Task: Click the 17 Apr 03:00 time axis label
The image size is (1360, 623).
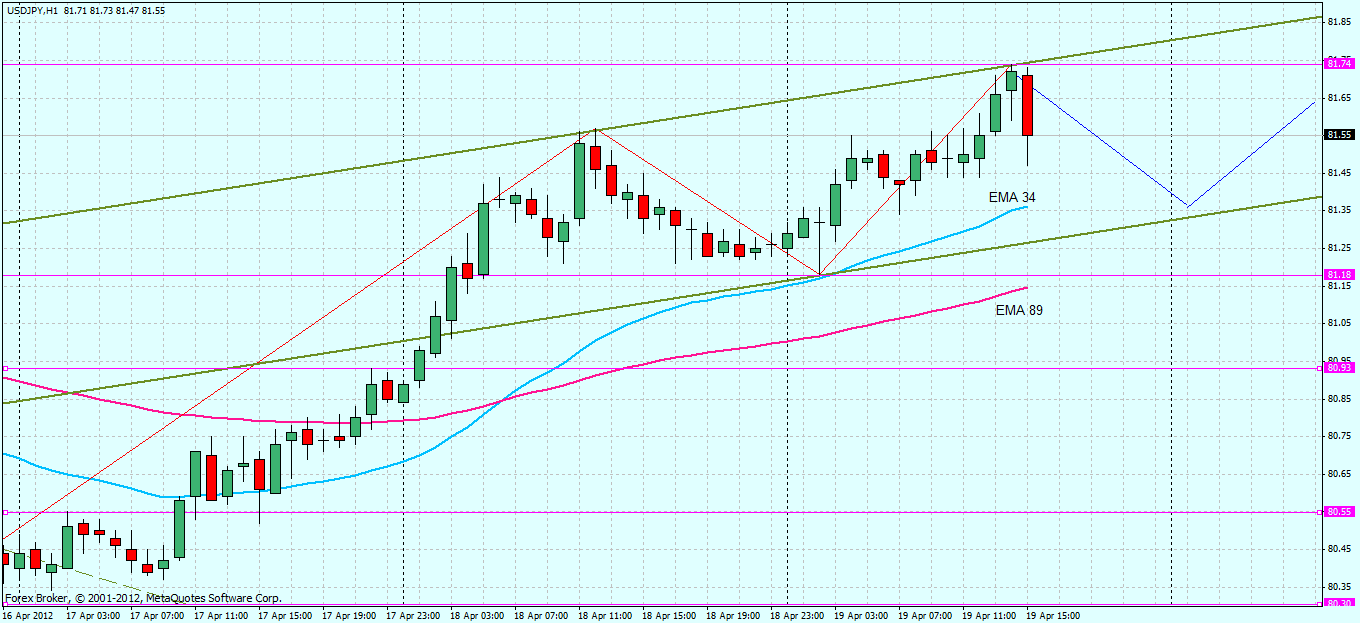Action: coord(93,616)
